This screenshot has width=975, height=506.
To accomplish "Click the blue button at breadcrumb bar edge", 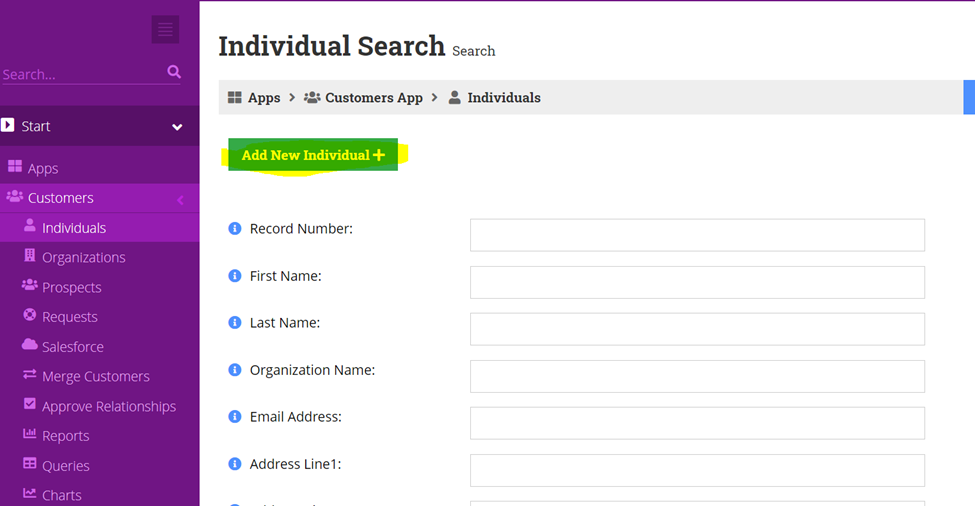I will (969, 97).
